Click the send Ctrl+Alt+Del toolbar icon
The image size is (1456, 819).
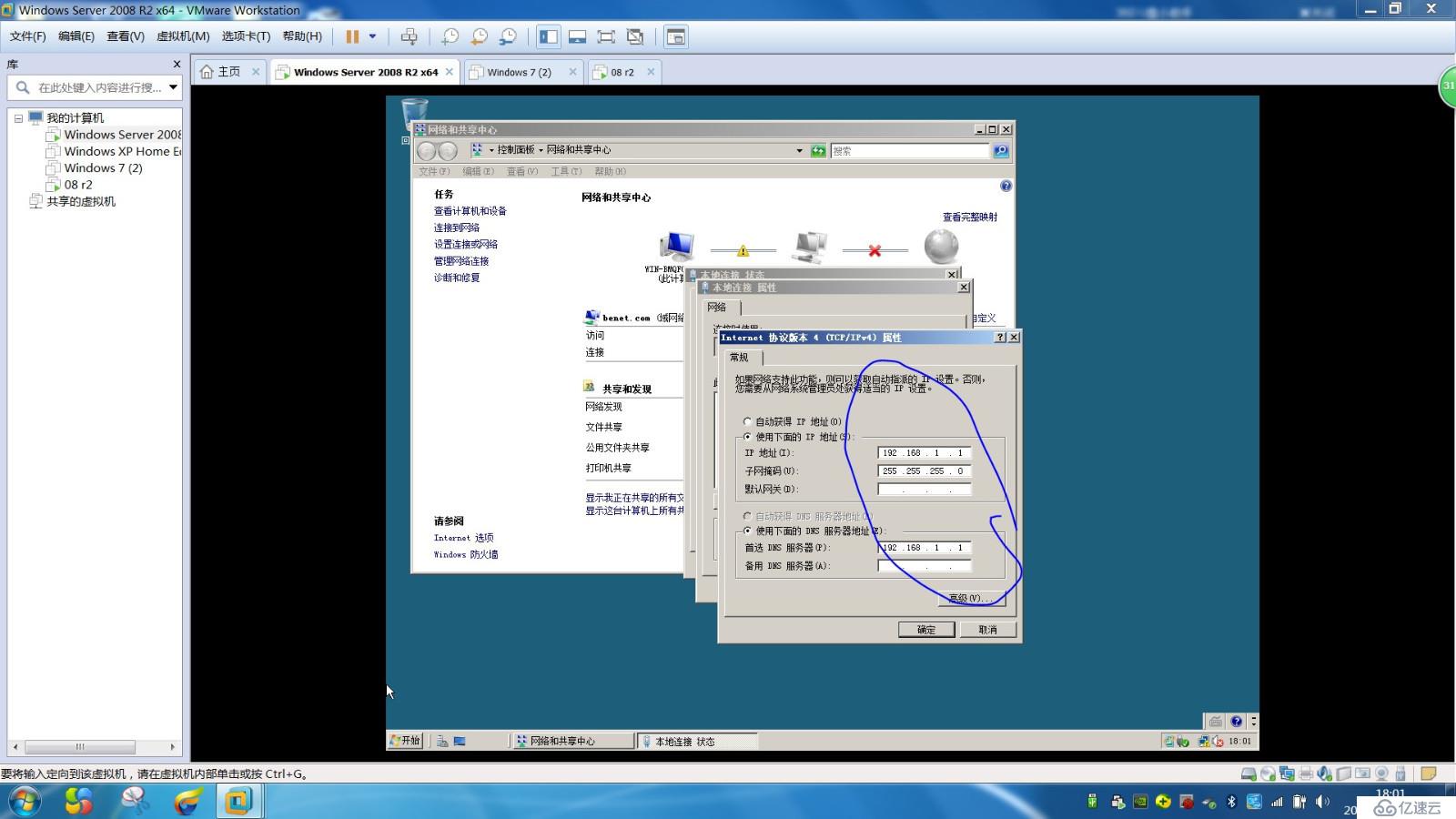tap(409, 36)
